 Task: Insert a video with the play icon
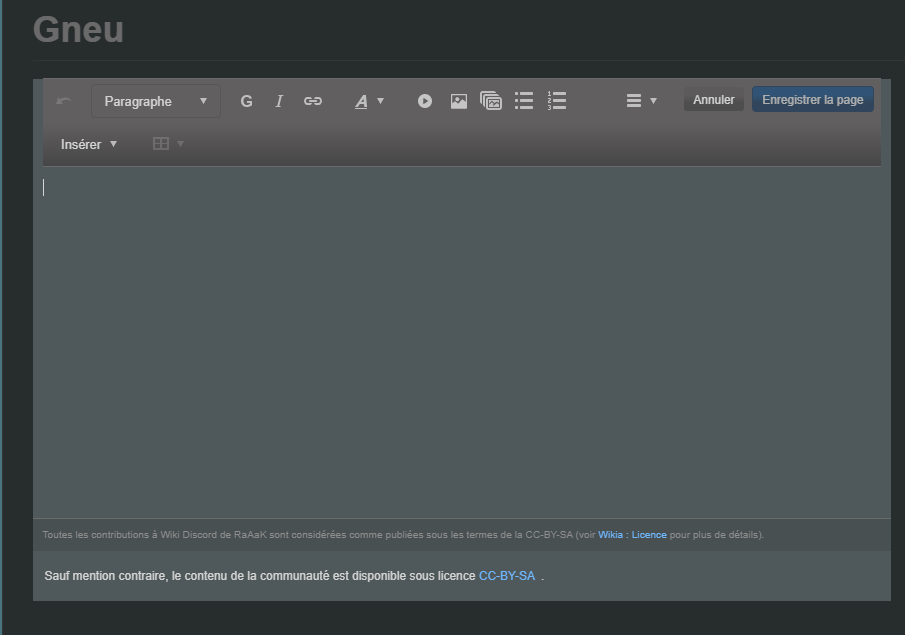424,100
